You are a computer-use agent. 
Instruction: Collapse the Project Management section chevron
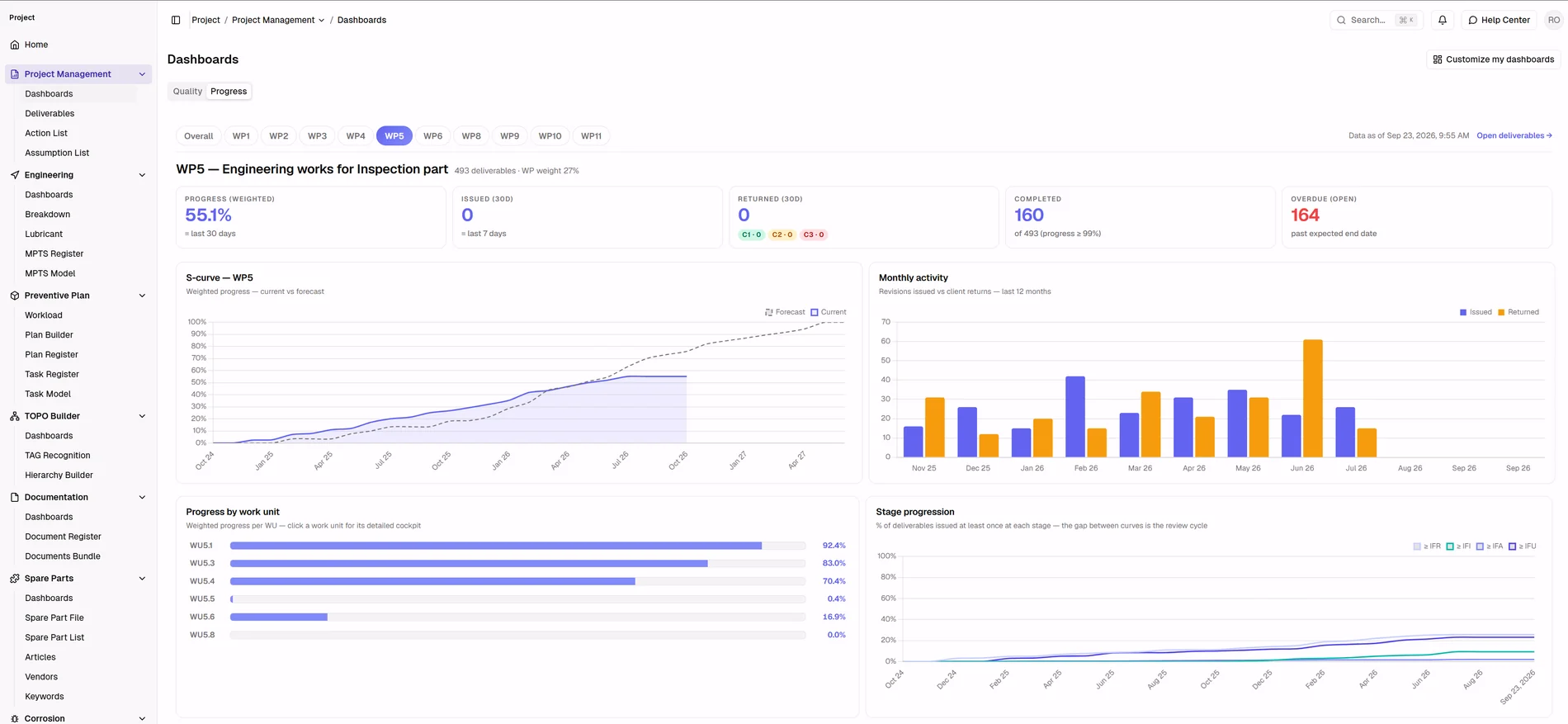[x=142, y=74]
